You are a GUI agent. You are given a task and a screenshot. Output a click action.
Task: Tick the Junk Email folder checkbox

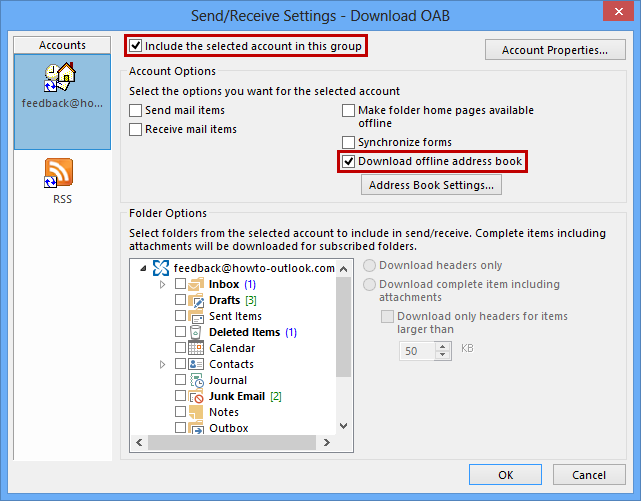tap(180, 396)
